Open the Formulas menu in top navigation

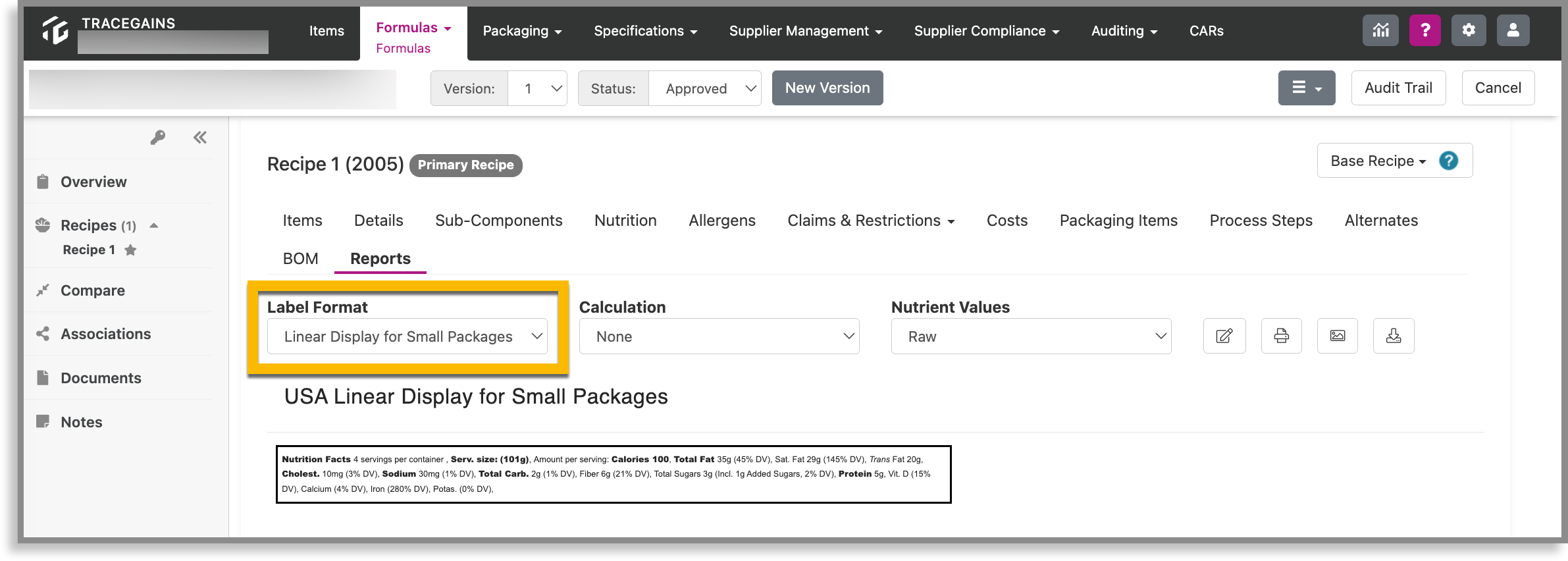click(413, 28)
